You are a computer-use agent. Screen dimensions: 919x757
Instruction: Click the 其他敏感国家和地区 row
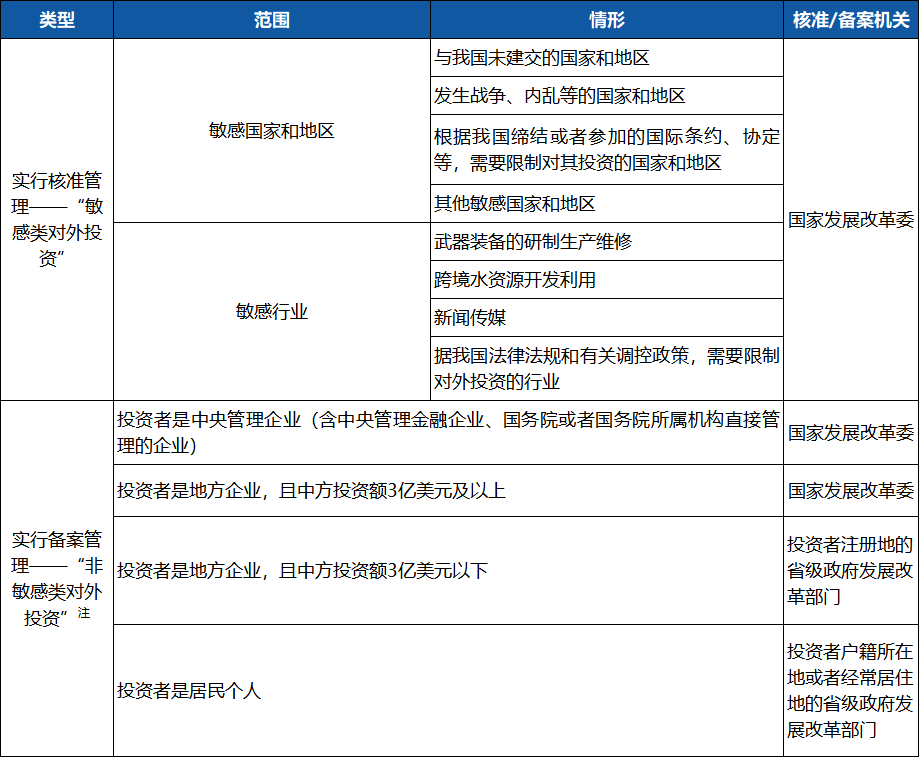click(x=607, y=204)
